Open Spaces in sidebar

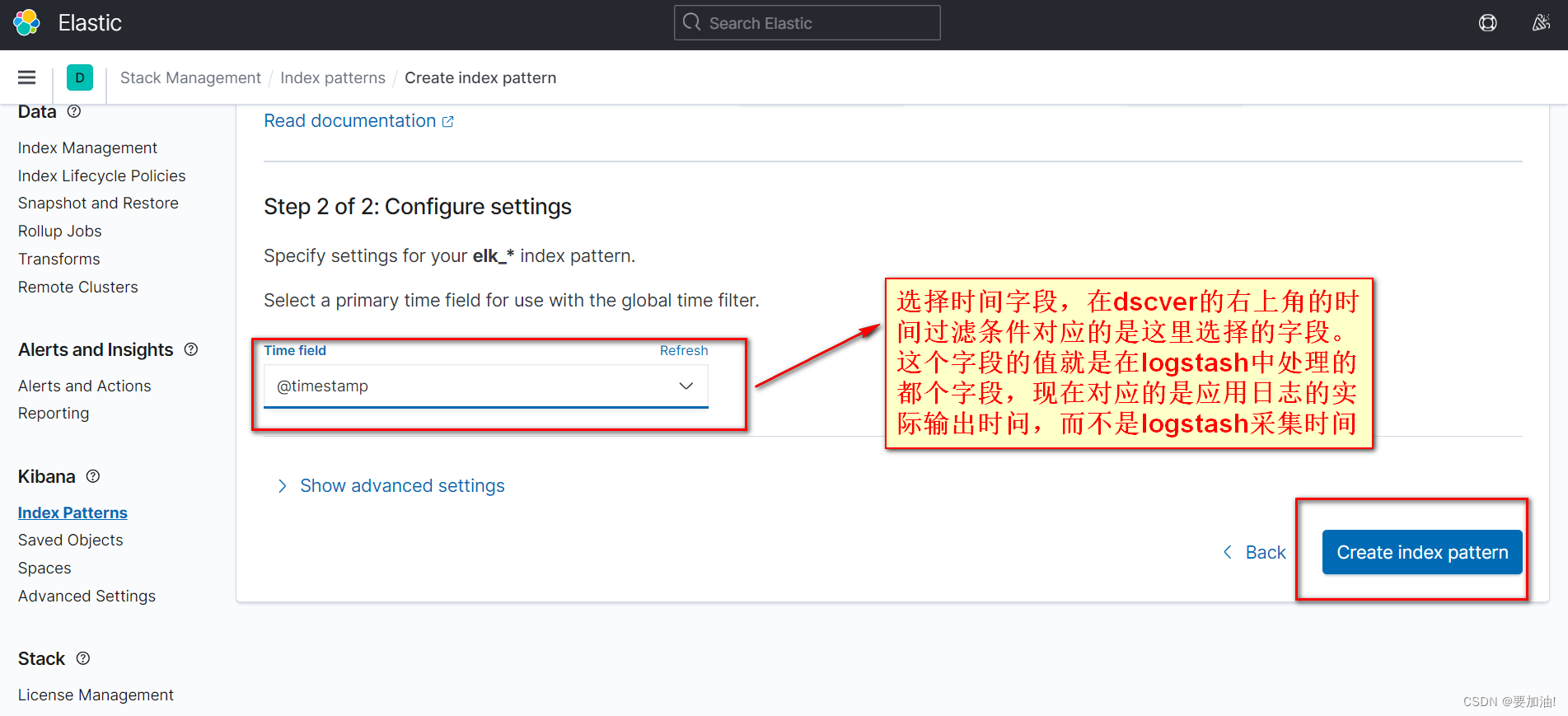(x=44, y=568)
